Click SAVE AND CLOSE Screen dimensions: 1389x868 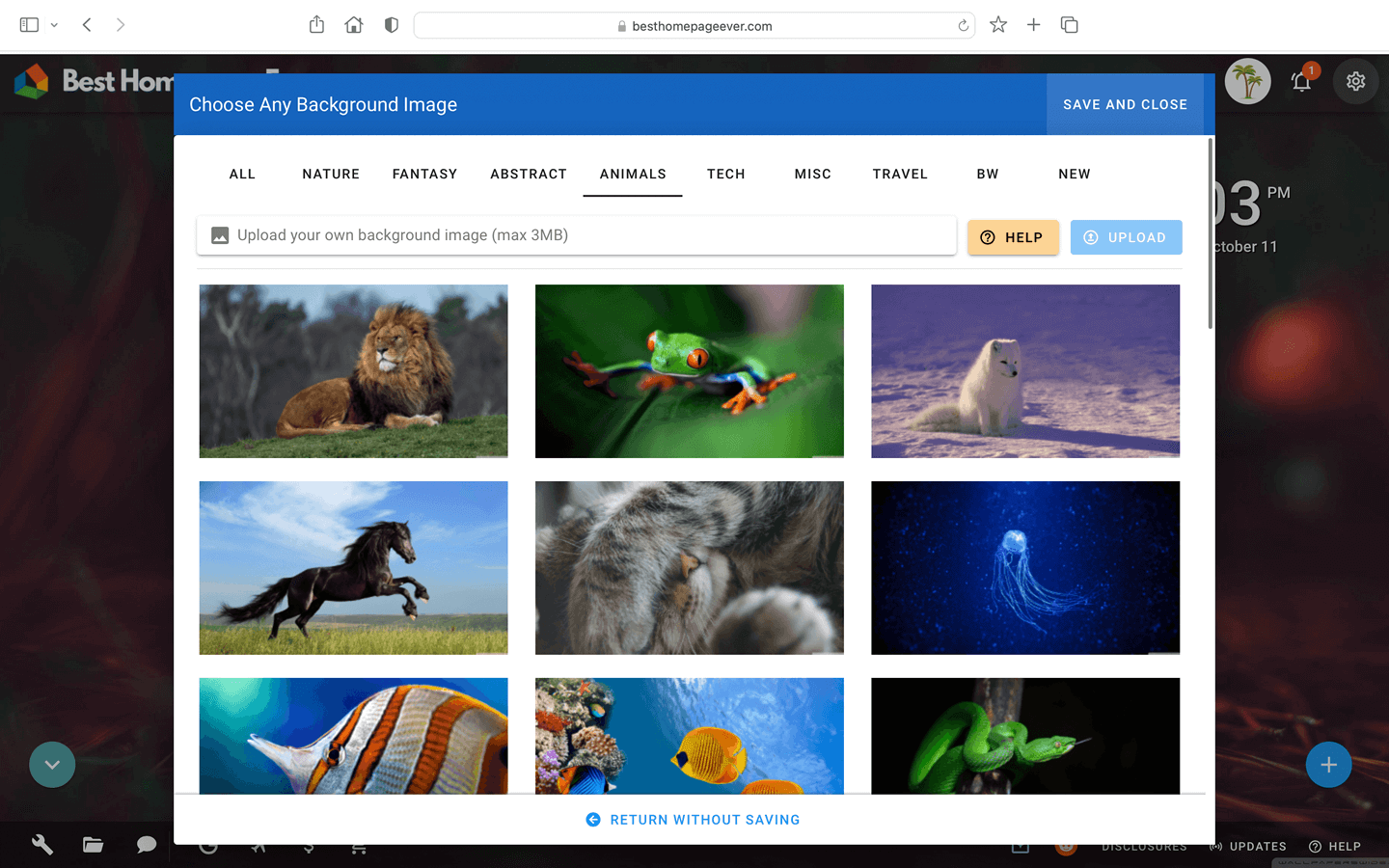point(1125,104)
